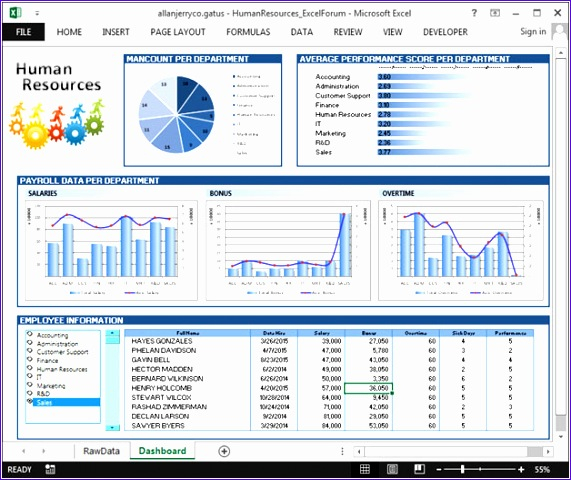Add a new sheet with plus icon
The image size is (571, 480).
(x=224, y=451)
